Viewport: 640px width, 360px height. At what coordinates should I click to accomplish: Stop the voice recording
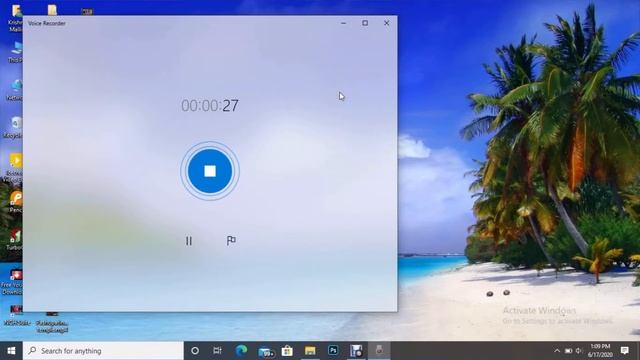[x=210, y=171]
